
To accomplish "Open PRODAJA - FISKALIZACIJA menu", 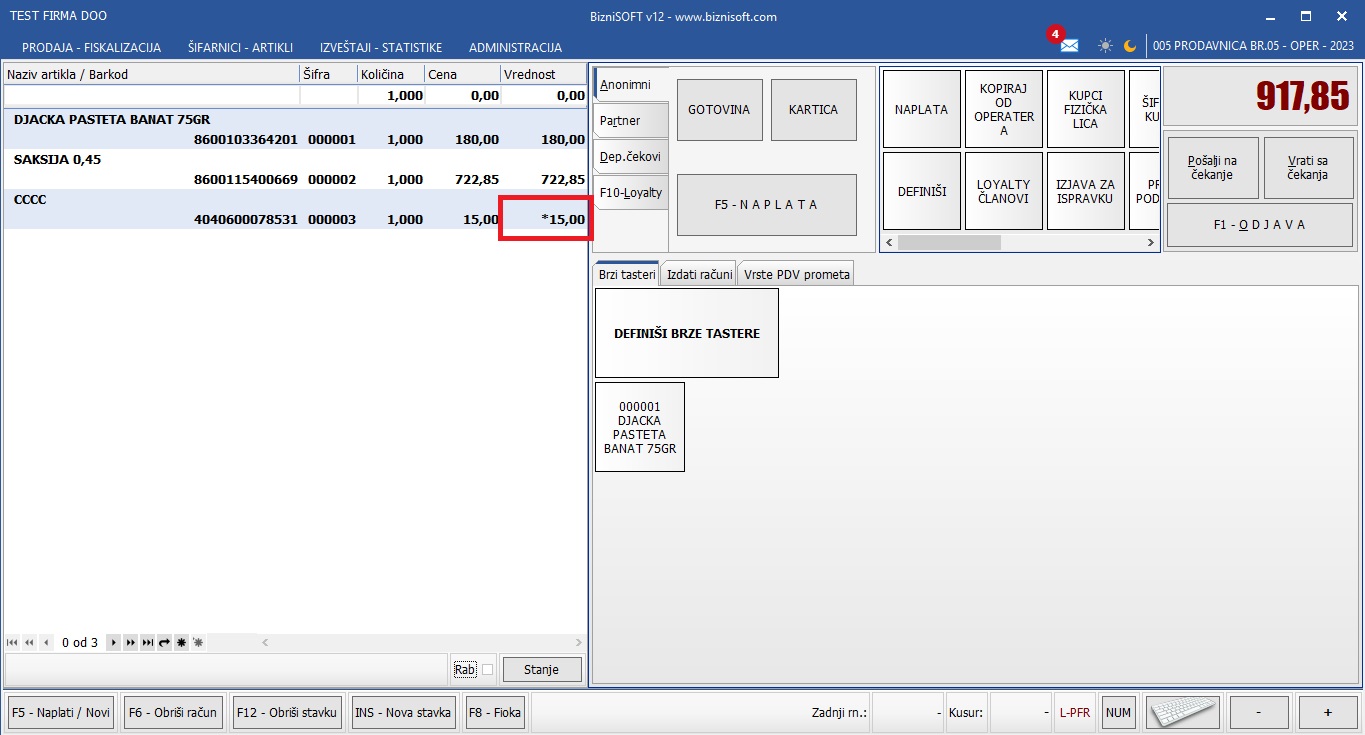I will (91, 47).
